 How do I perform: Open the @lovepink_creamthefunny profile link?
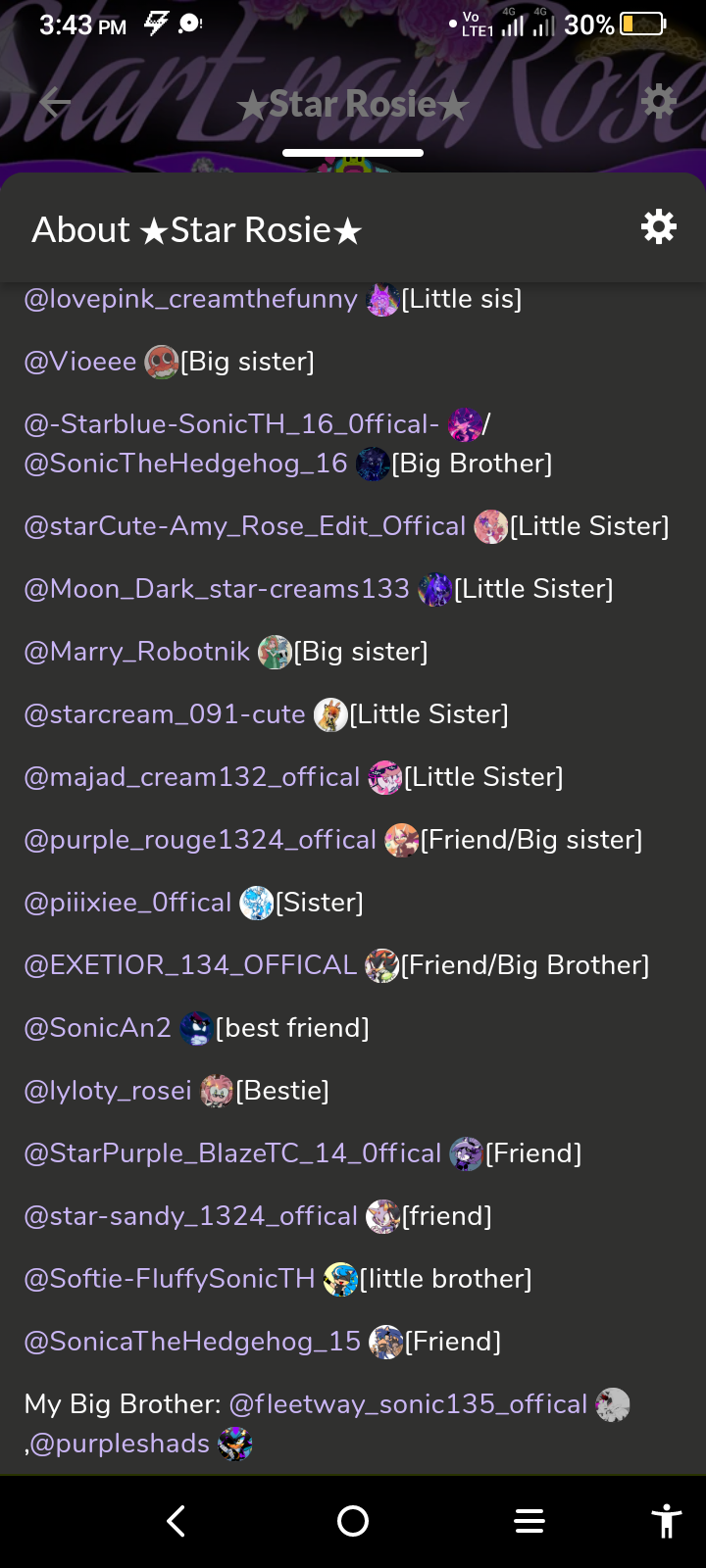tap(190, 299)
